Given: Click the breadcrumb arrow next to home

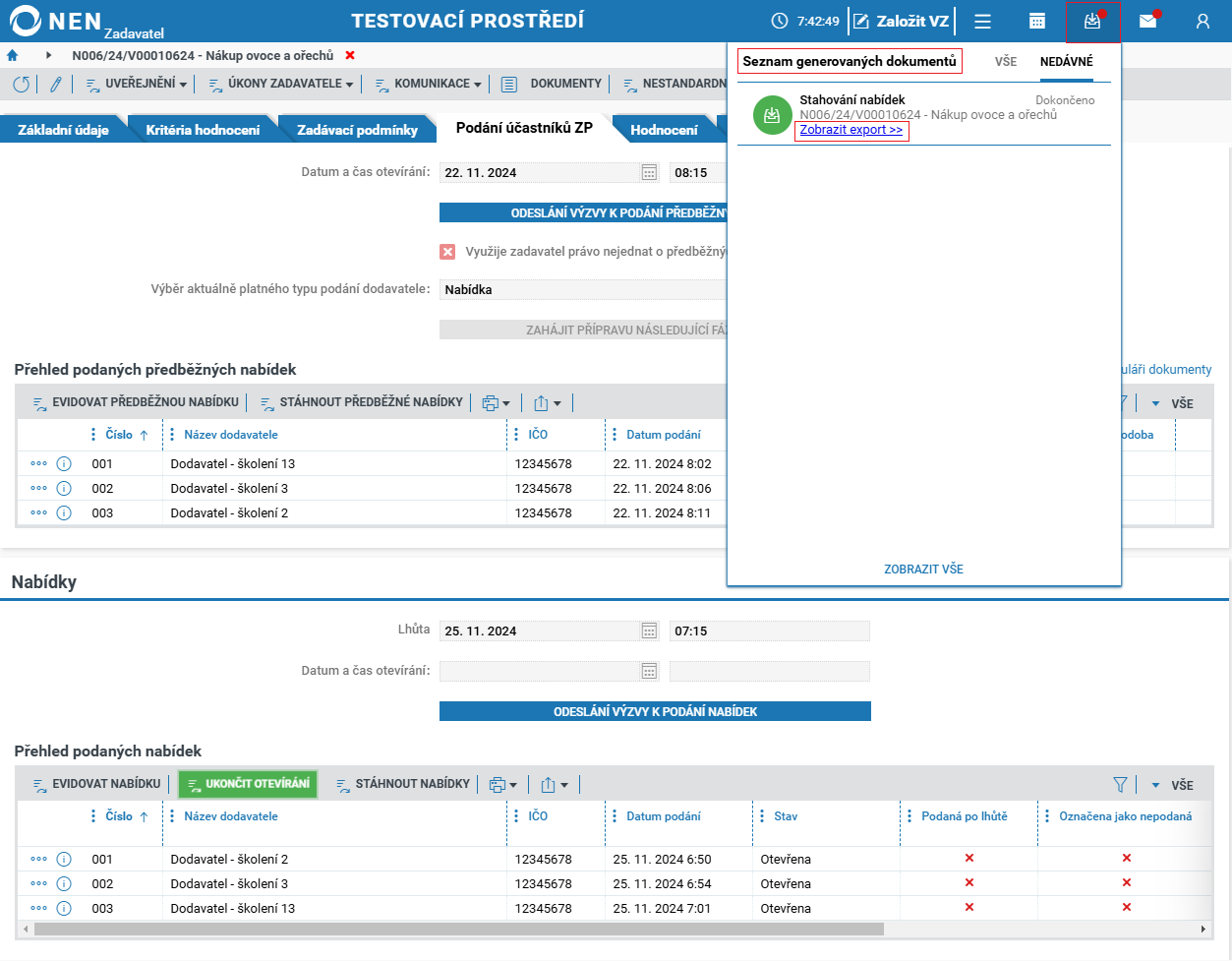Looking at the screenshot, I should 49,55.
